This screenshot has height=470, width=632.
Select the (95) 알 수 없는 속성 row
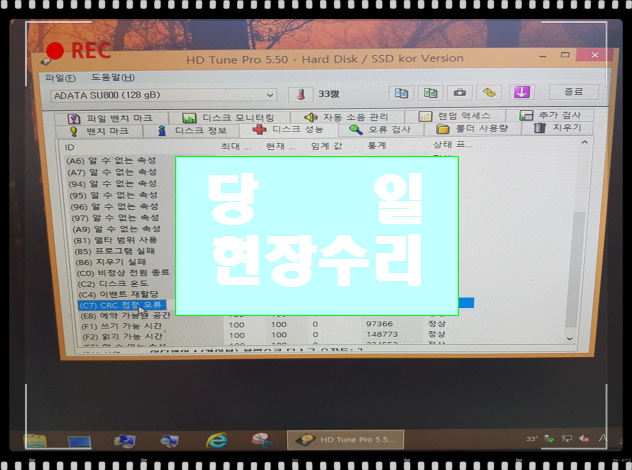pyautogui.click(x=114, y=195)
